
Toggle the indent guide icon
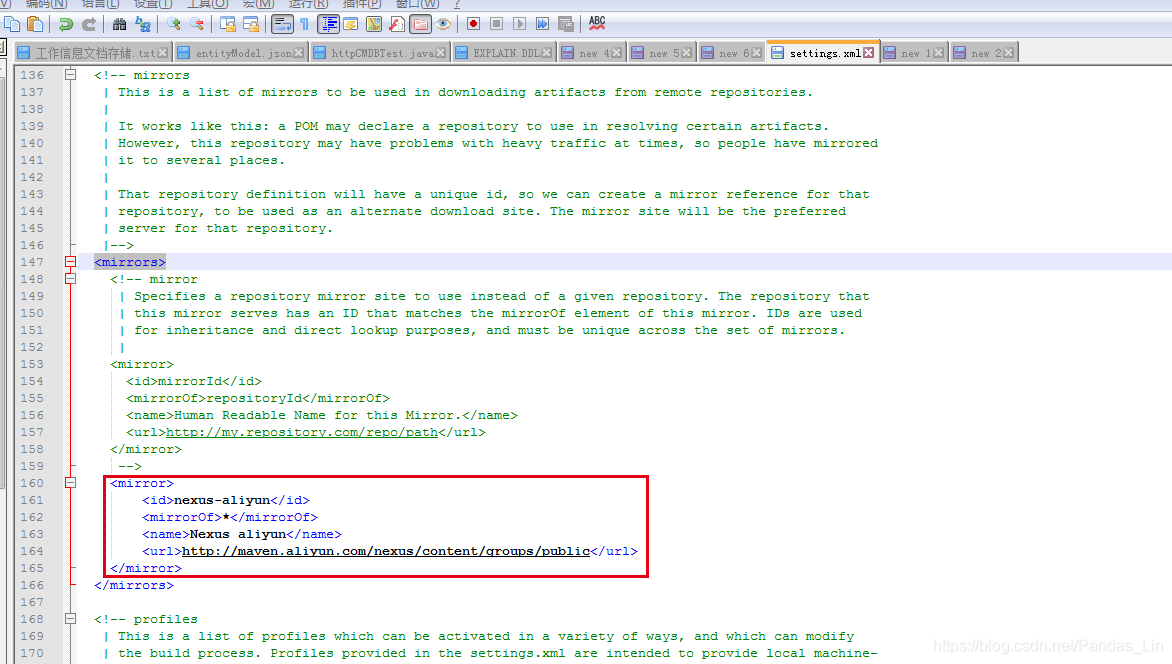pos(328,24)
